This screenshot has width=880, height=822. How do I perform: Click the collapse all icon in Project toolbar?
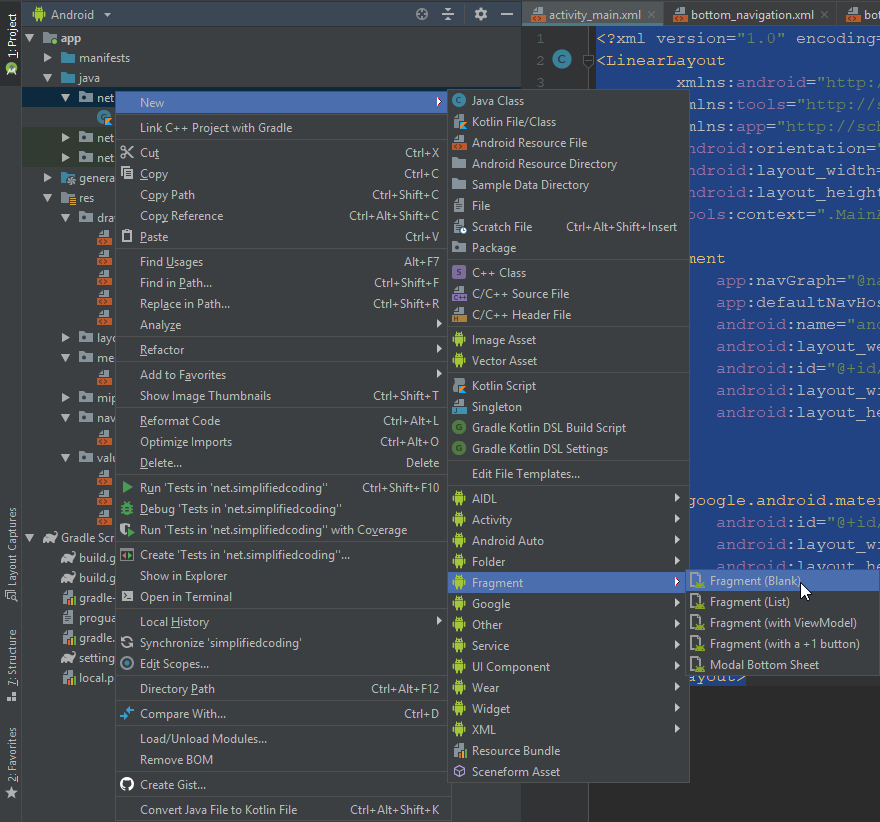(448, 15)
